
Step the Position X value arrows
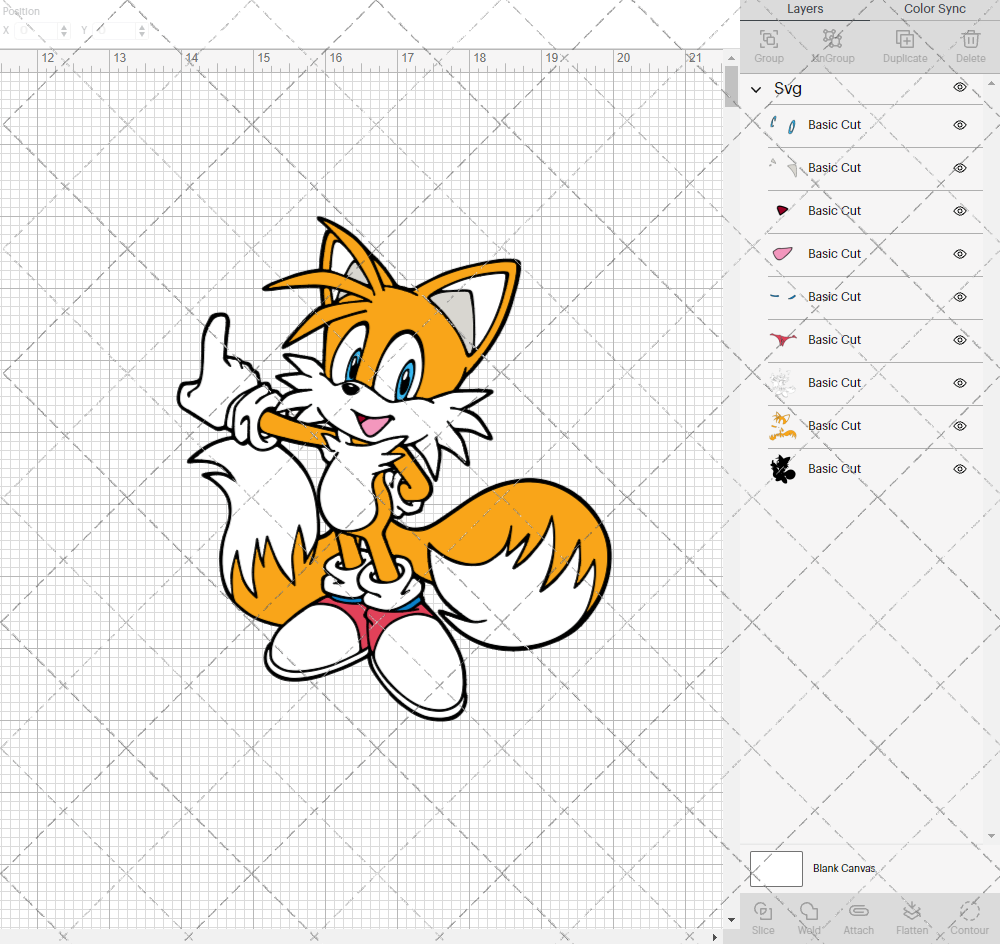click(x=64, y=31)
